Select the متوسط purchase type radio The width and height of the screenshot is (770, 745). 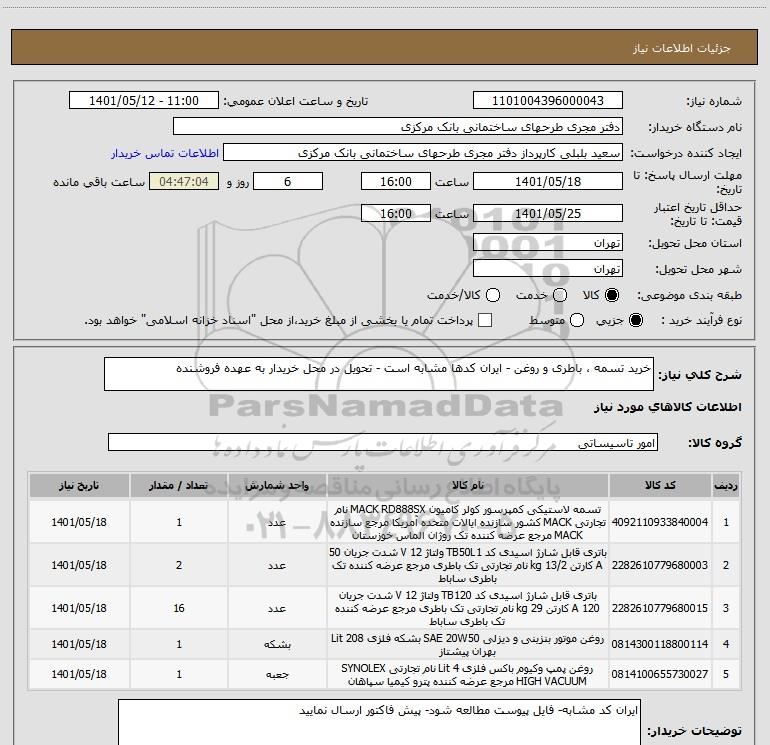[x=577, y=320]
